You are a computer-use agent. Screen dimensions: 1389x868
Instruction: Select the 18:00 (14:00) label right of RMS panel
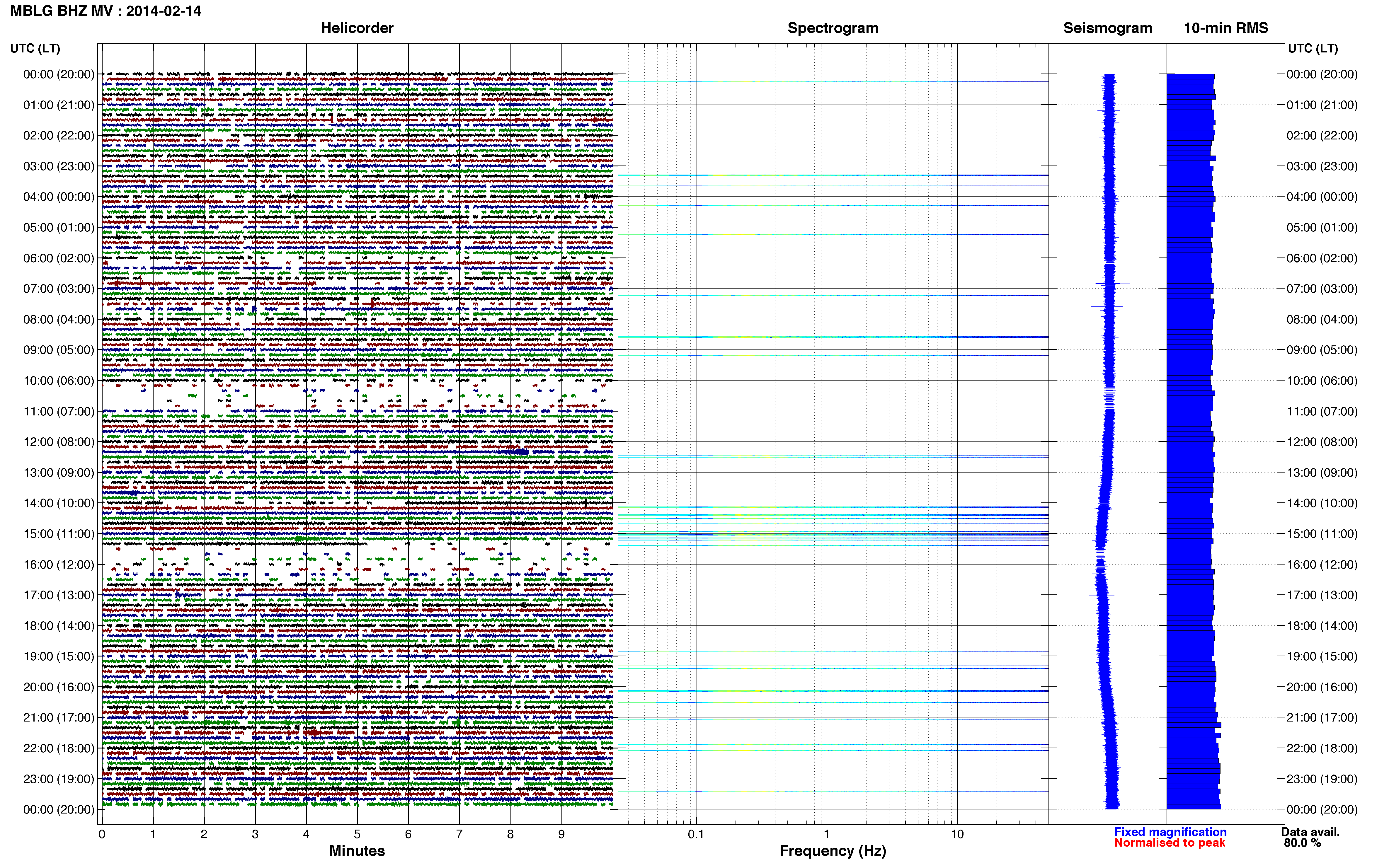pos(1322,626)
